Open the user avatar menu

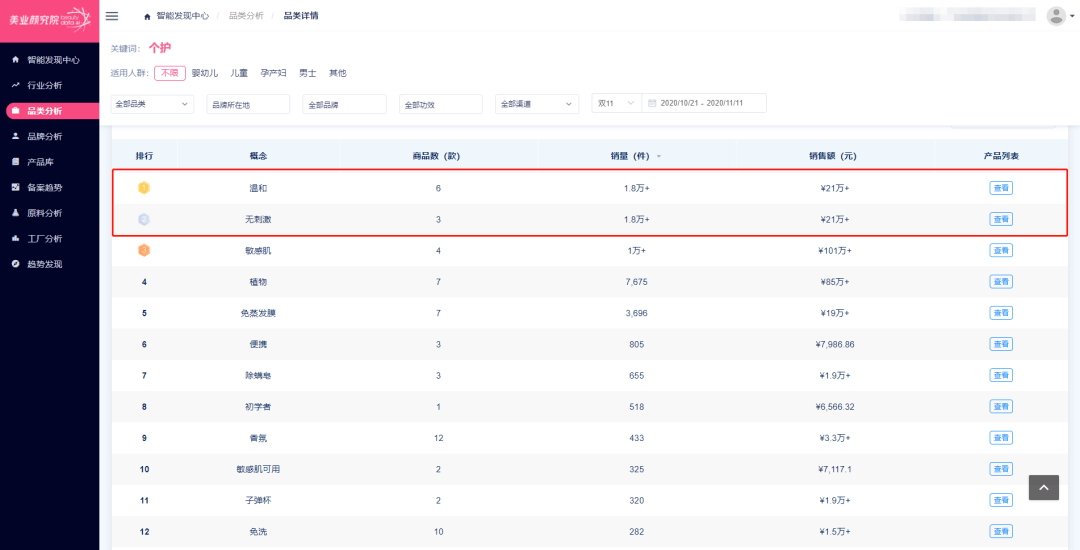1056,16
